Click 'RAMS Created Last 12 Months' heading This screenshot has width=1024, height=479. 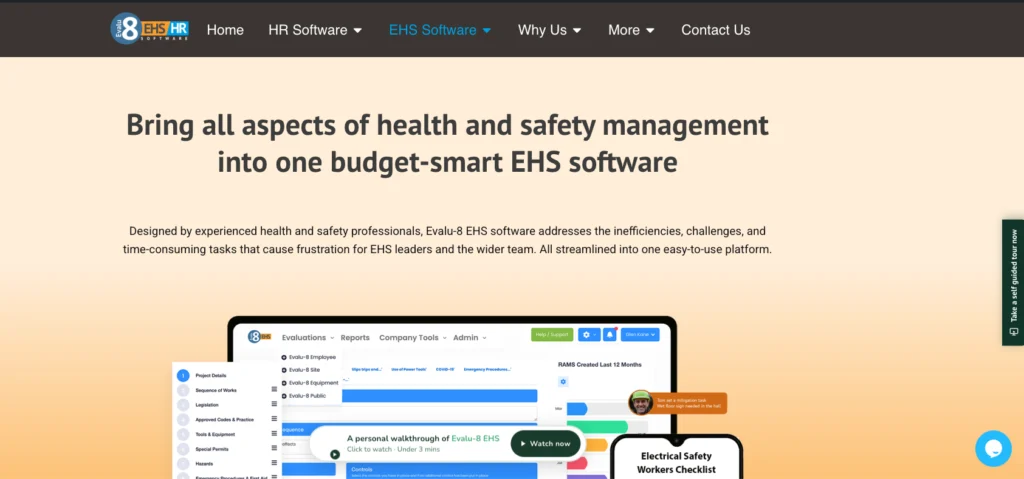(600, 365)
